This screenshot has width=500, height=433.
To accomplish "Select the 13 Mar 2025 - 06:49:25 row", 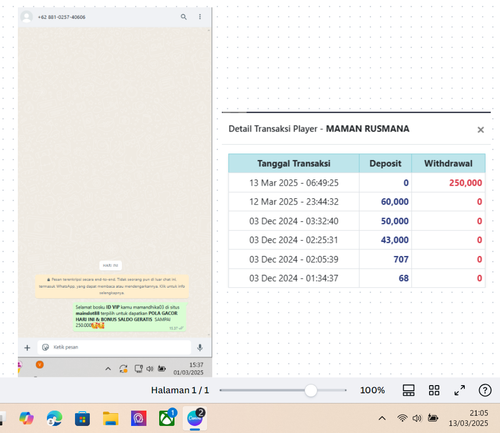I will 357,183.
